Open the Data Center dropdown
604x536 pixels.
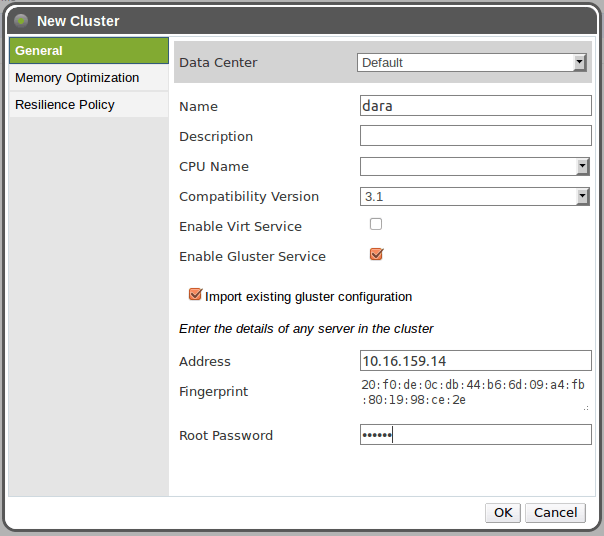(472, 63)
